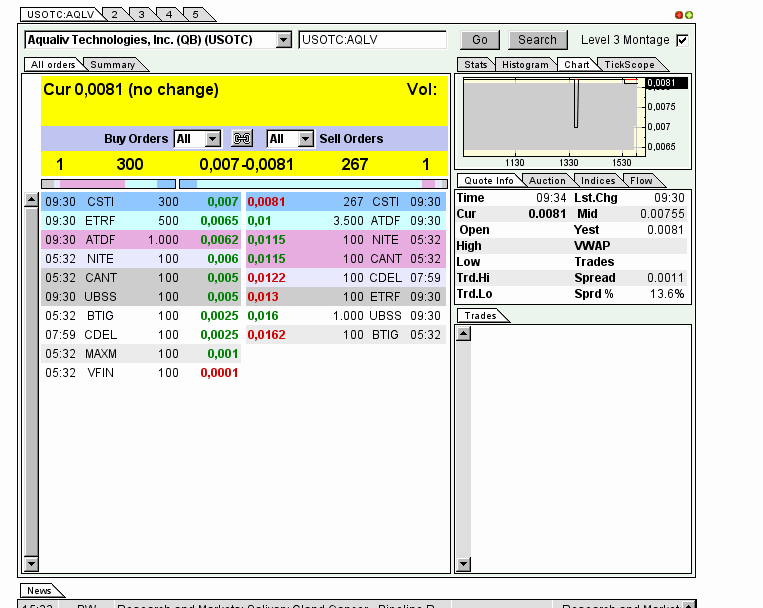The image size is (763, 608).
Task: Click the Mid value 0.00755
Action: click(x=662, y=214)
